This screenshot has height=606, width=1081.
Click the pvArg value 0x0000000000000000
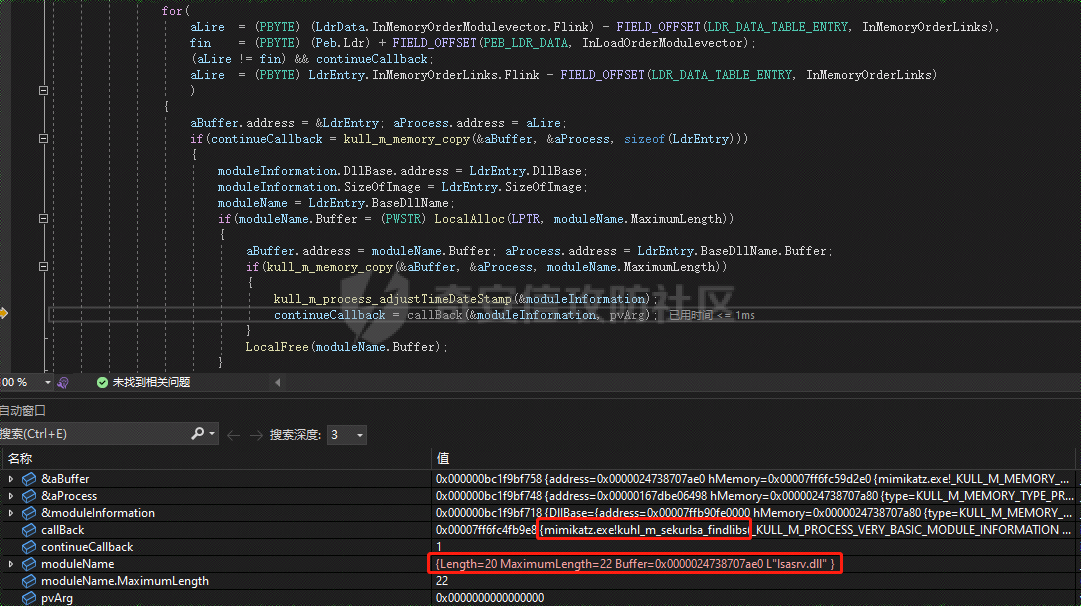click(489, 598)
